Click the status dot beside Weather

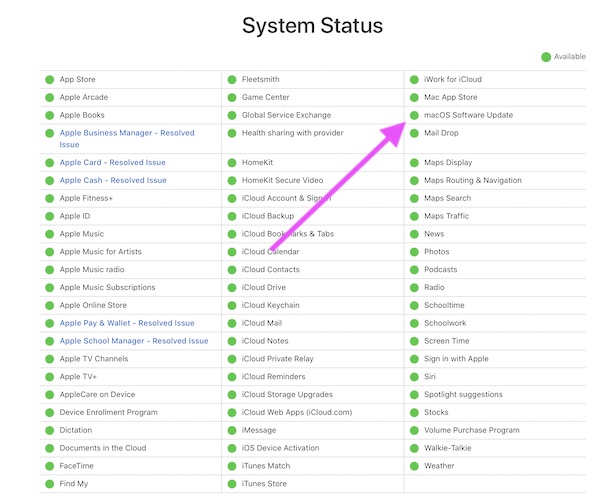click(x=414, y=466)
